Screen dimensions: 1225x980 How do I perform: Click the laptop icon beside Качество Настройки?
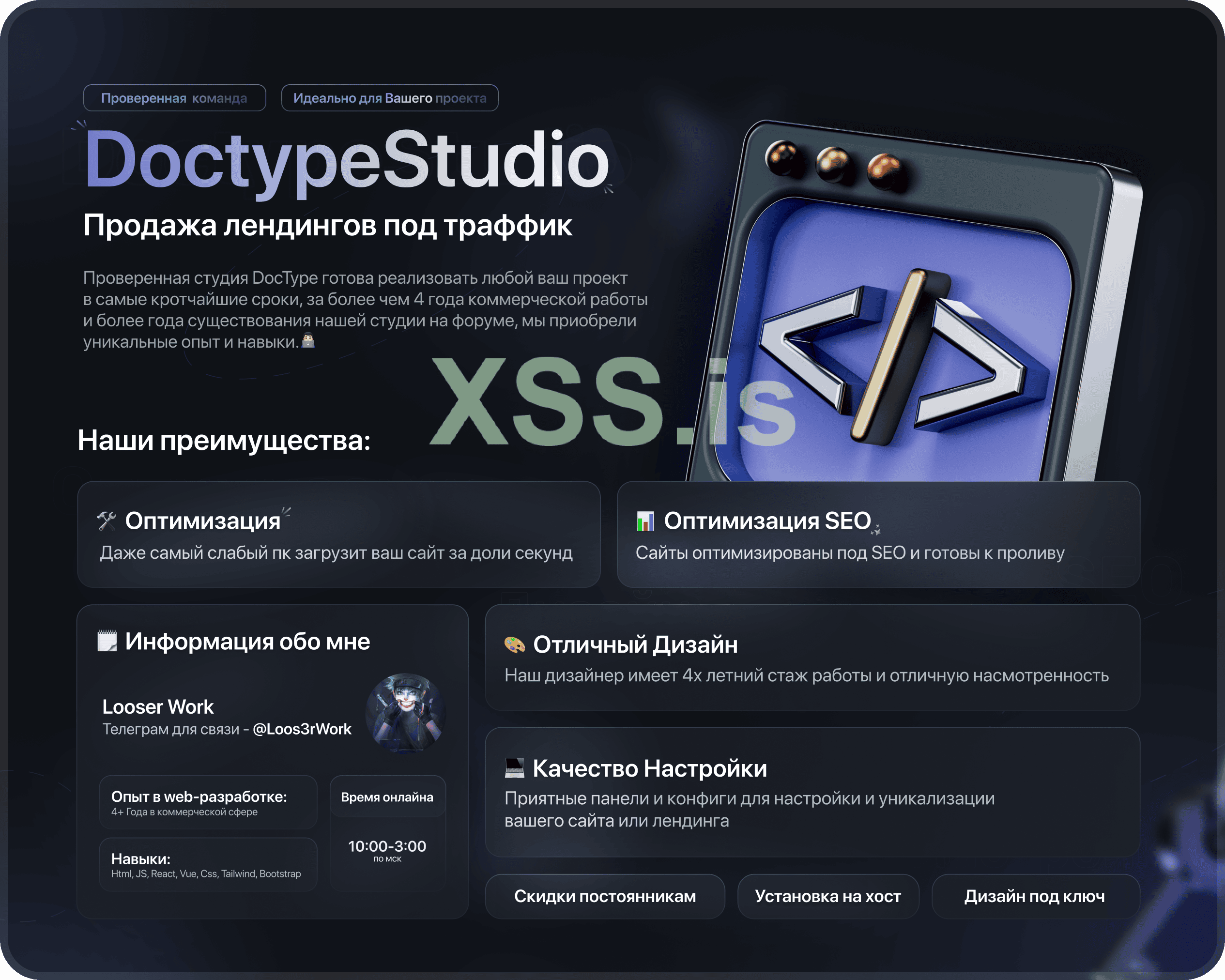514,768
